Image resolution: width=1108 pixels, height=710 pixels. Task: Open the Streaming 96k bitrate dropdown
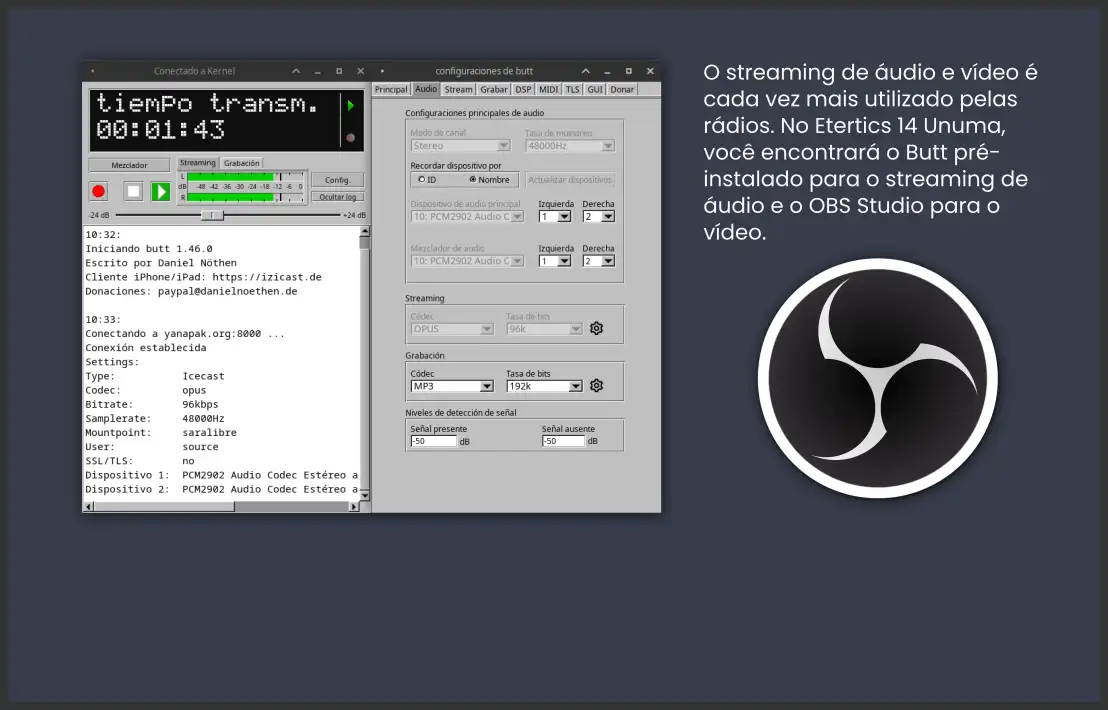544,329
